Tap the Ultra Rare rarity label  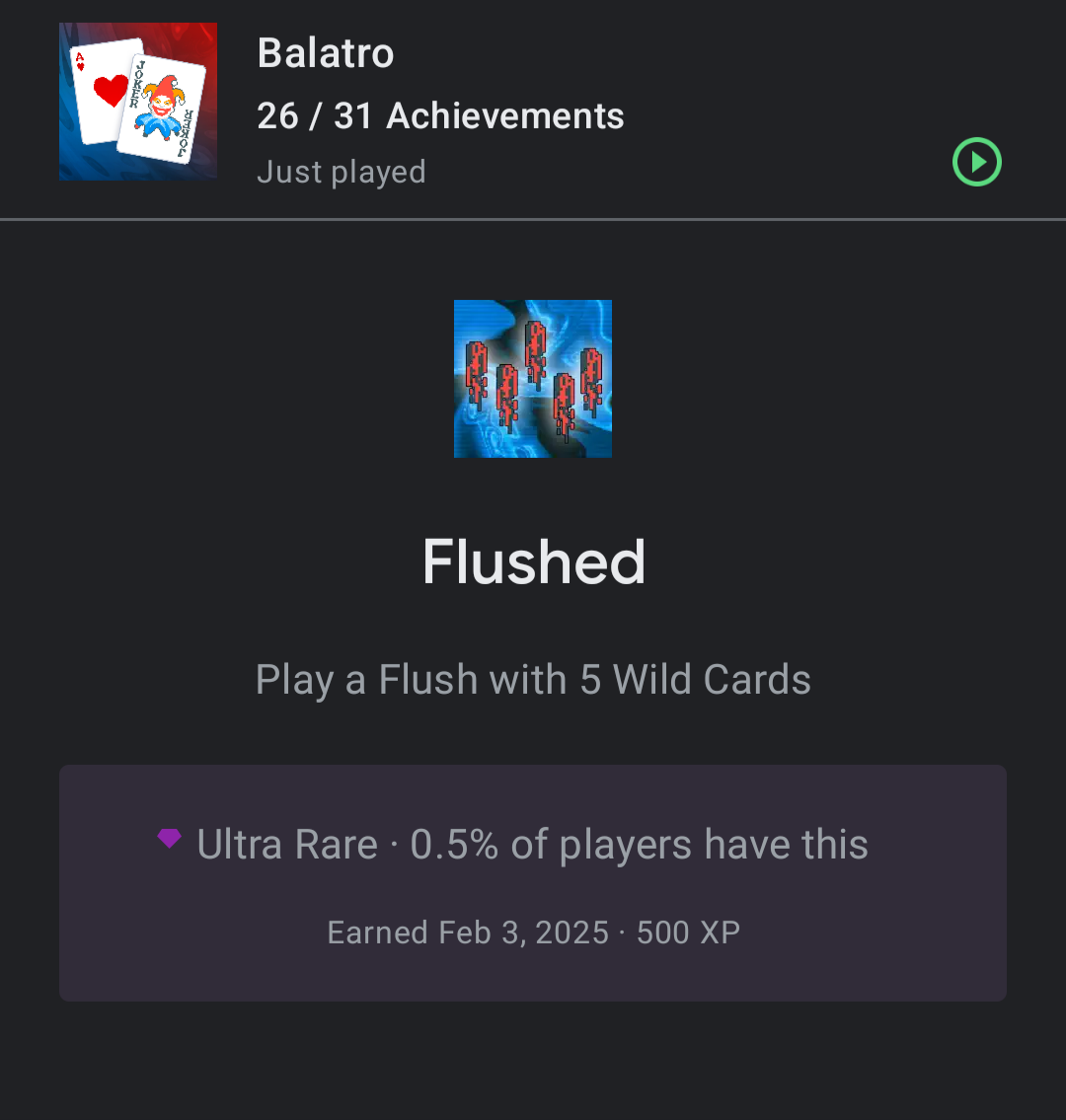pyautogui.click(x=287, y=845)
